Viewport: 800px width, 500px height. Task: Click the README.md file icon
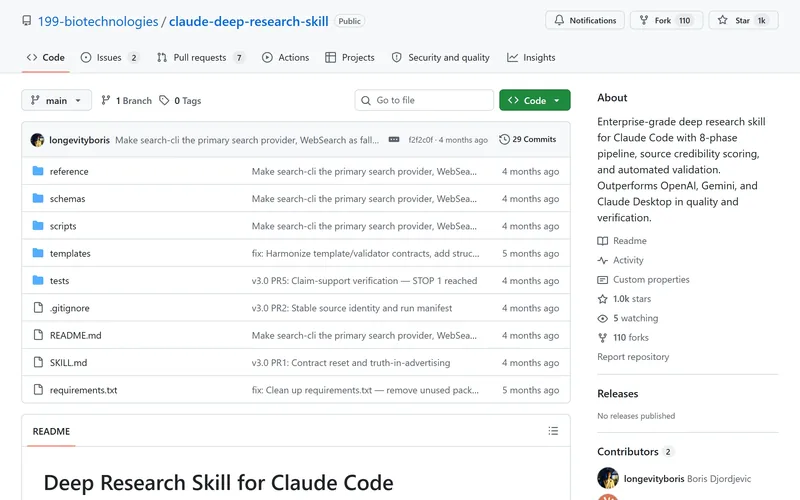38,335
